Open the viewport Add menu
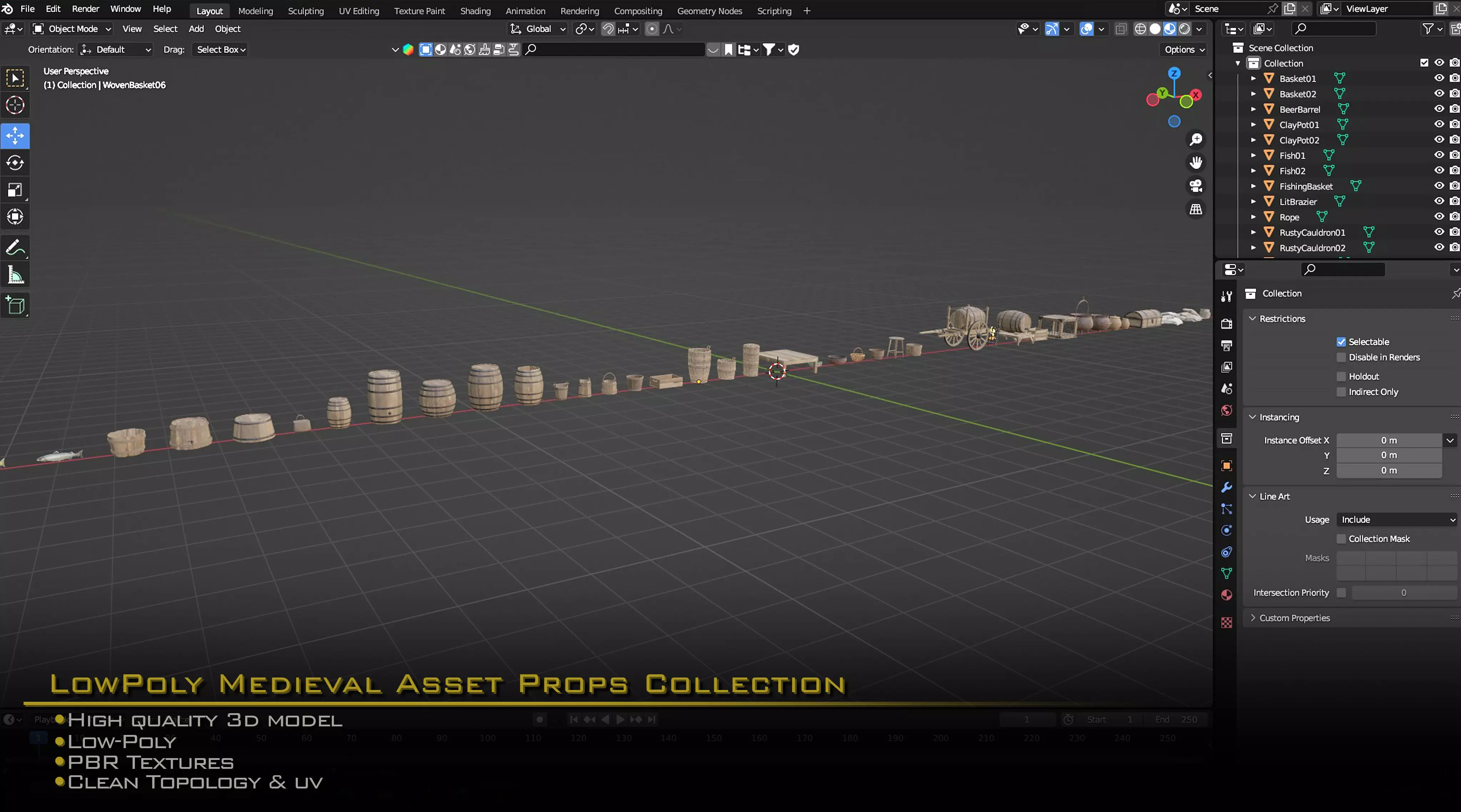 pos(196,29)
